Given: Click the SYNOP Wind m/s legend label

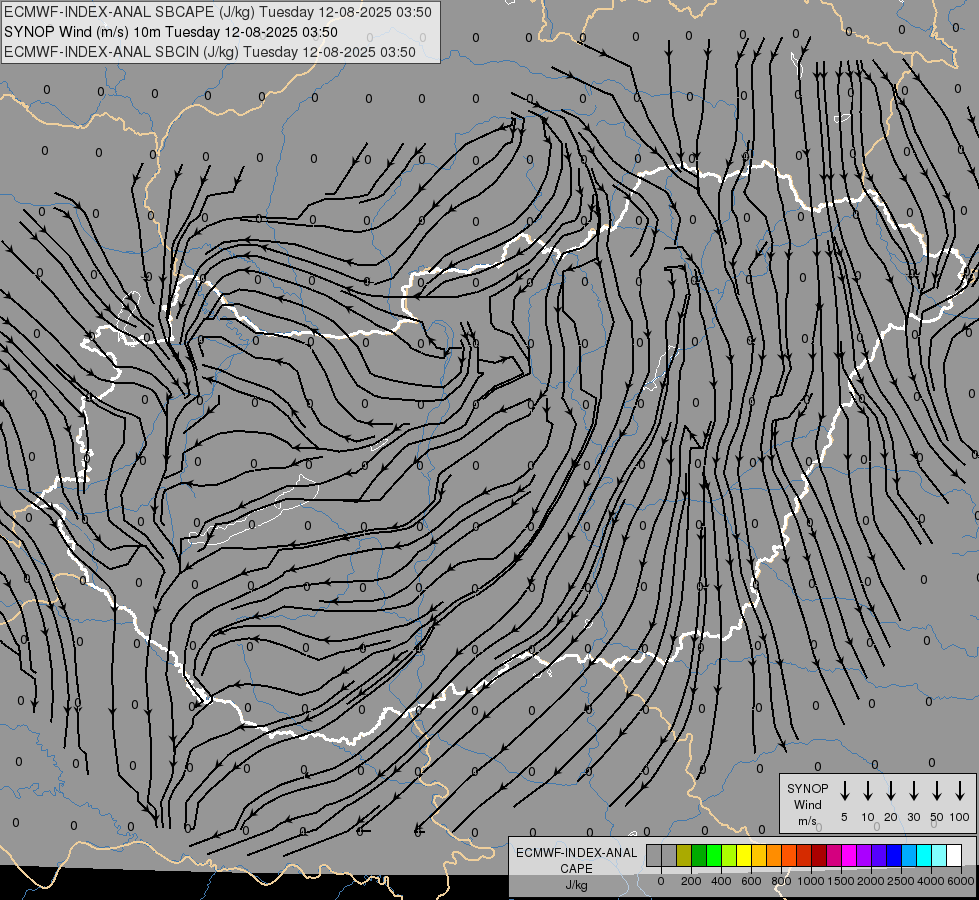Looking at the screenshot, I should 807,804.
